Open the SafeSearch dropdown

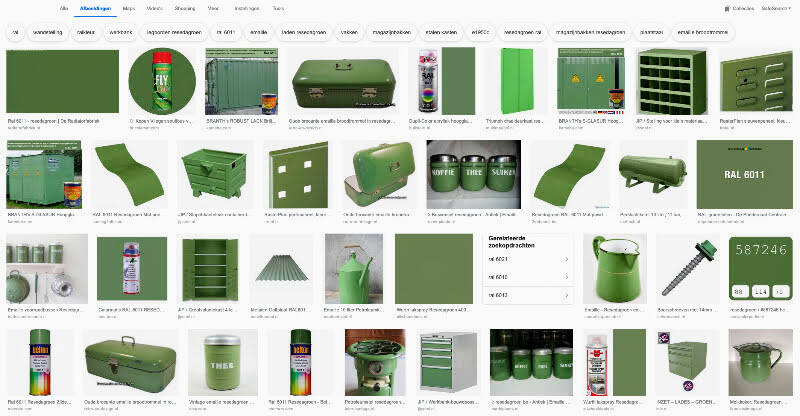(x=777, y=9)
